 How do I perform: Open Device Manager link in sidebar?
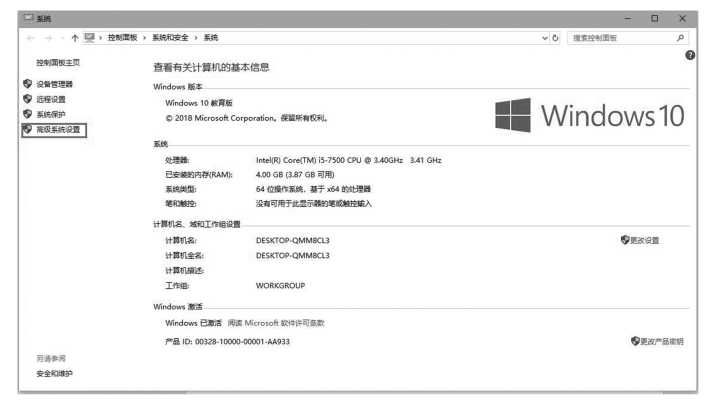click(54, 84)
